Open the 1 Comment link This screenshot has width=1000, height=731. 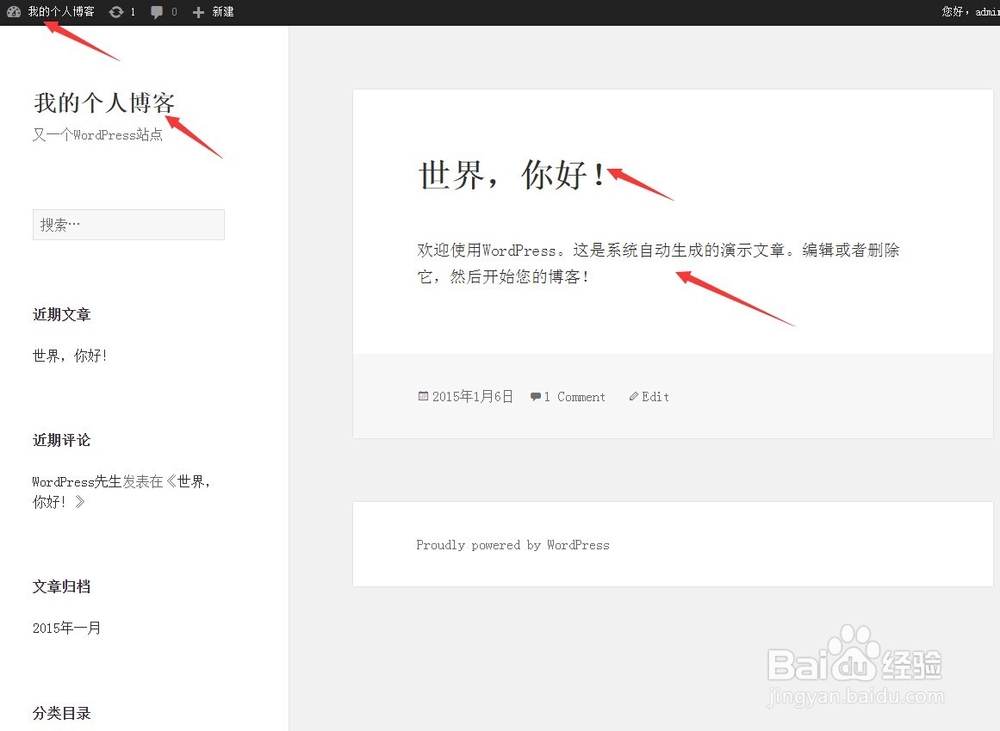point(573,396)
